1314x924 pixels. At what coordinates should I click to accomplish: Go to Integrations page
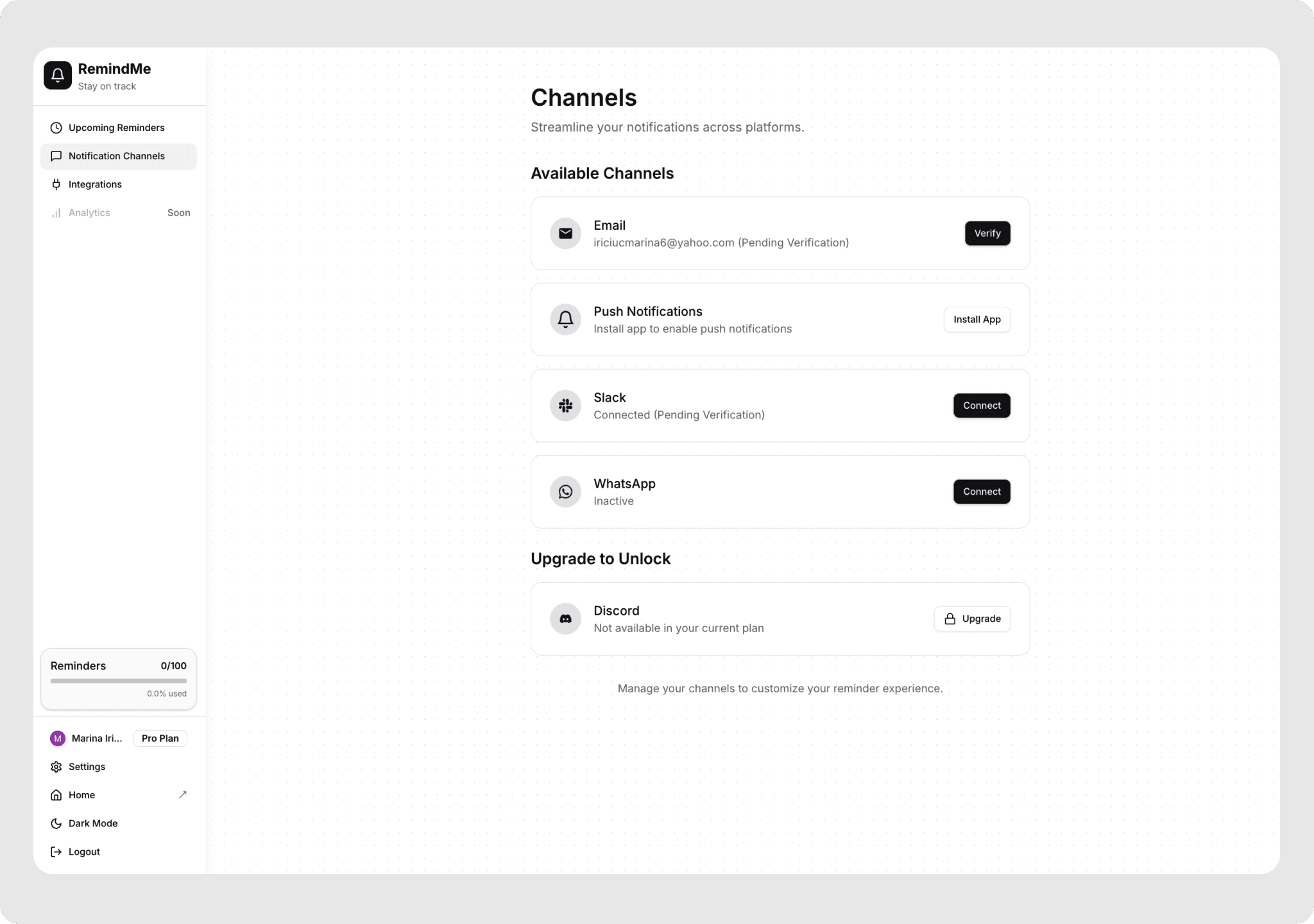[95, 184]
